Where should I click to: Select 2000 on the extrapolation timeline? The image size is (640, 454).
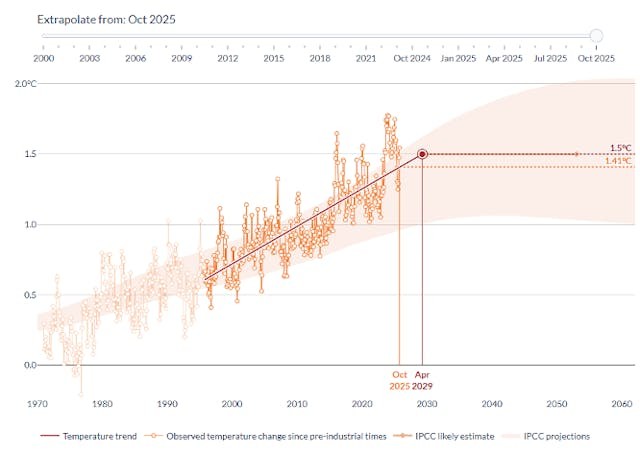[43, 58]
